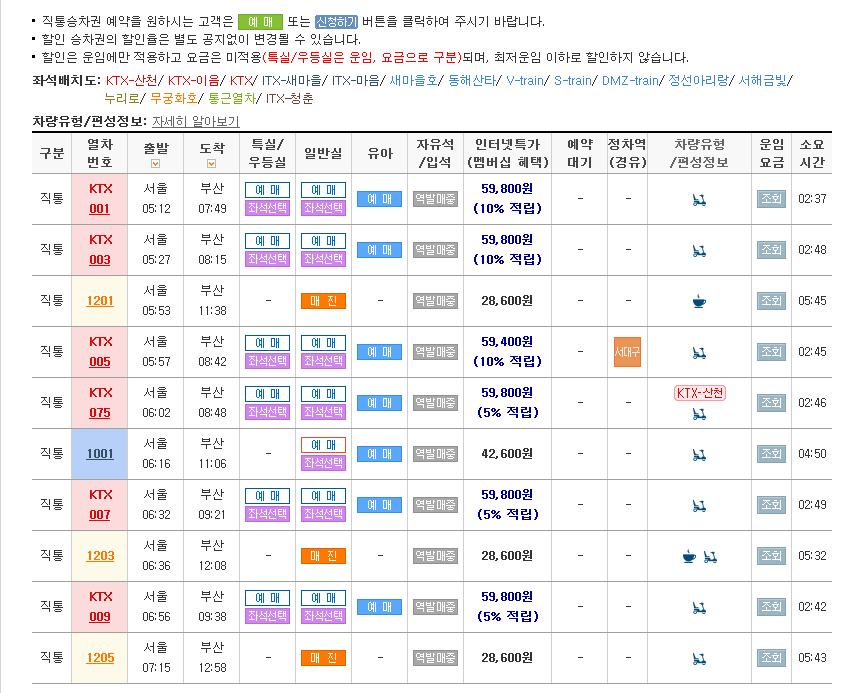853x693 pixels.
Task: Click the wheelchair icon for train 1001
Action: pos(699,454)
